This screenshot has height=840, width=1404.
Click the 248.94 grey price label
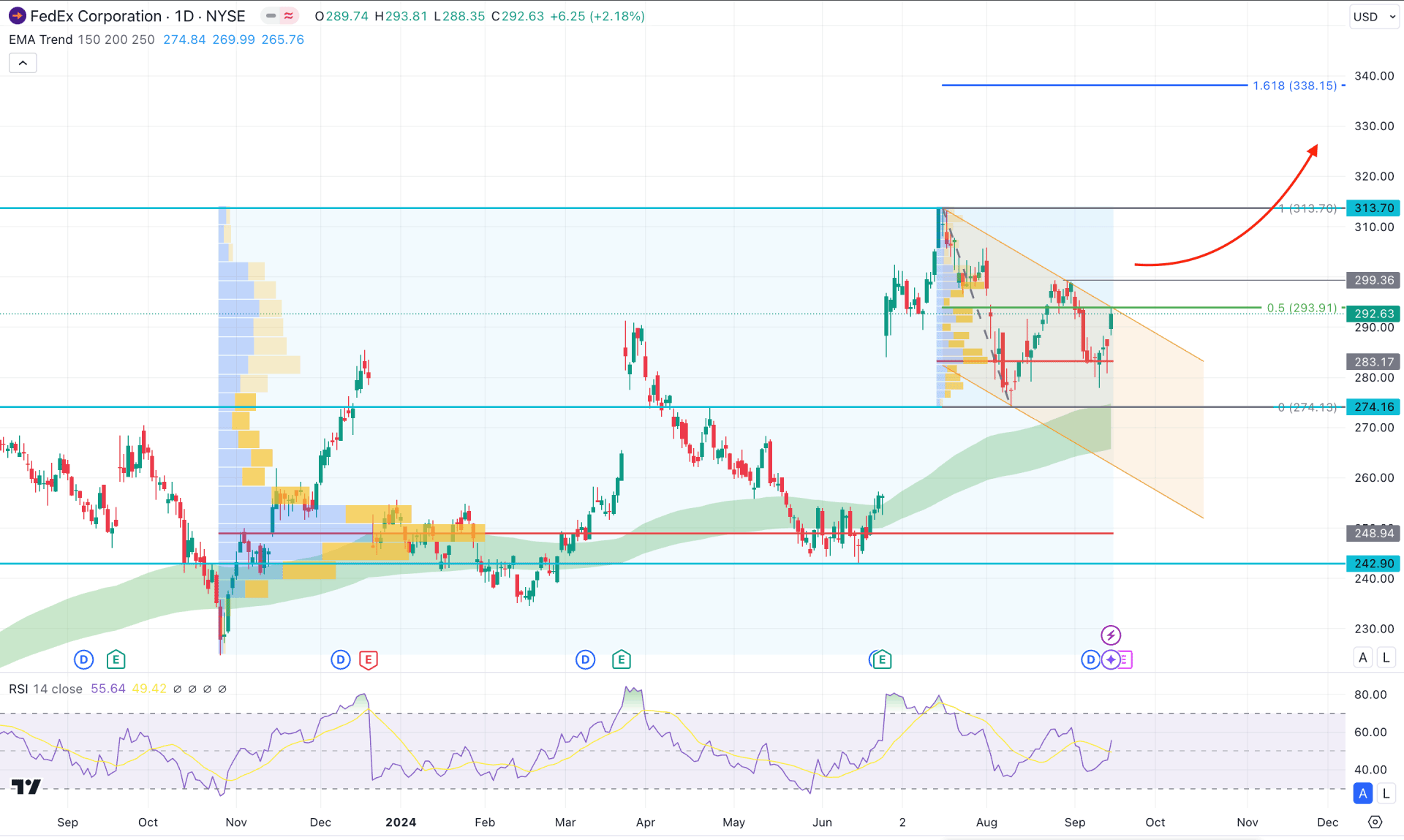(x=1373, y=533)
